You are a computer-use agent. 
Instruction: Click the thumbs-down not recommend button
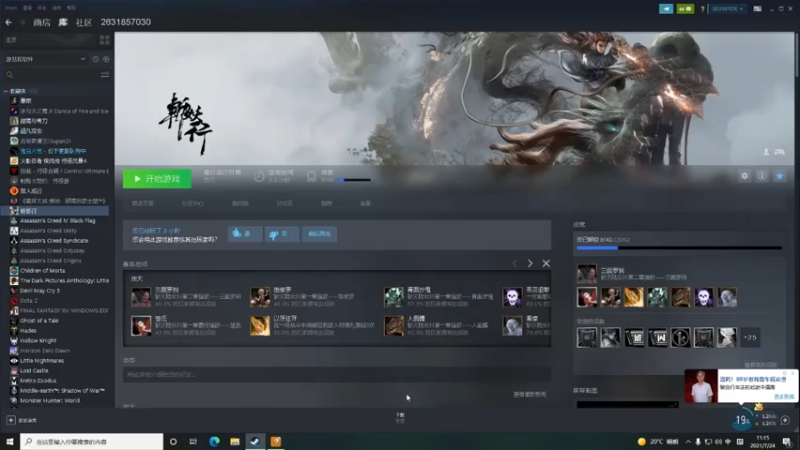pos(282,234)
